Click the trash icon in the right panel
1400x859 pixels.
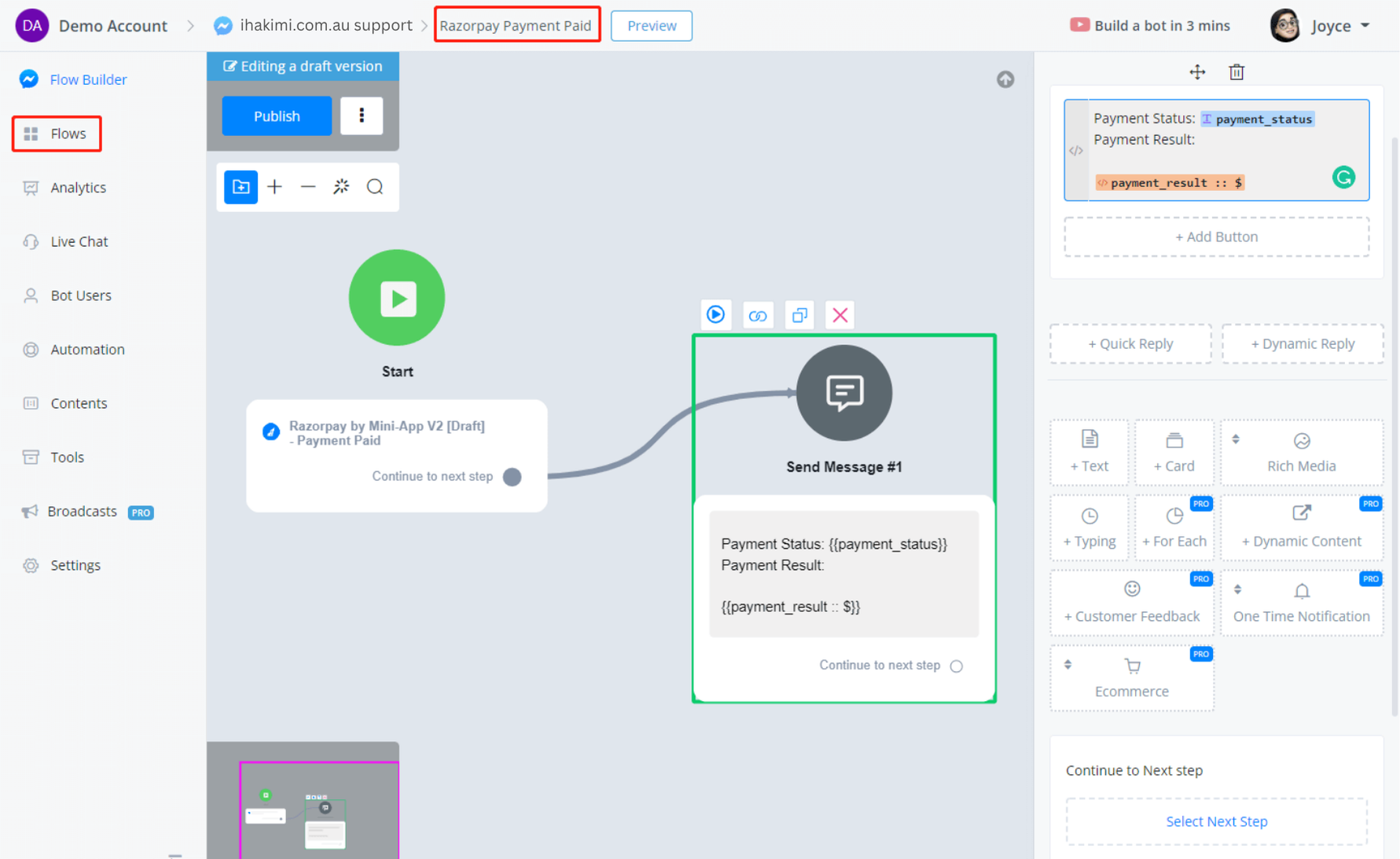pos(1236,72)
